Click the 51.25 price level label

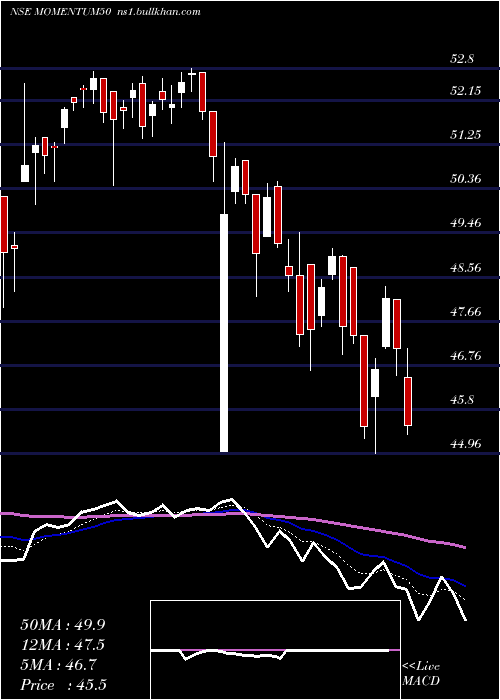tap(466, 135)
